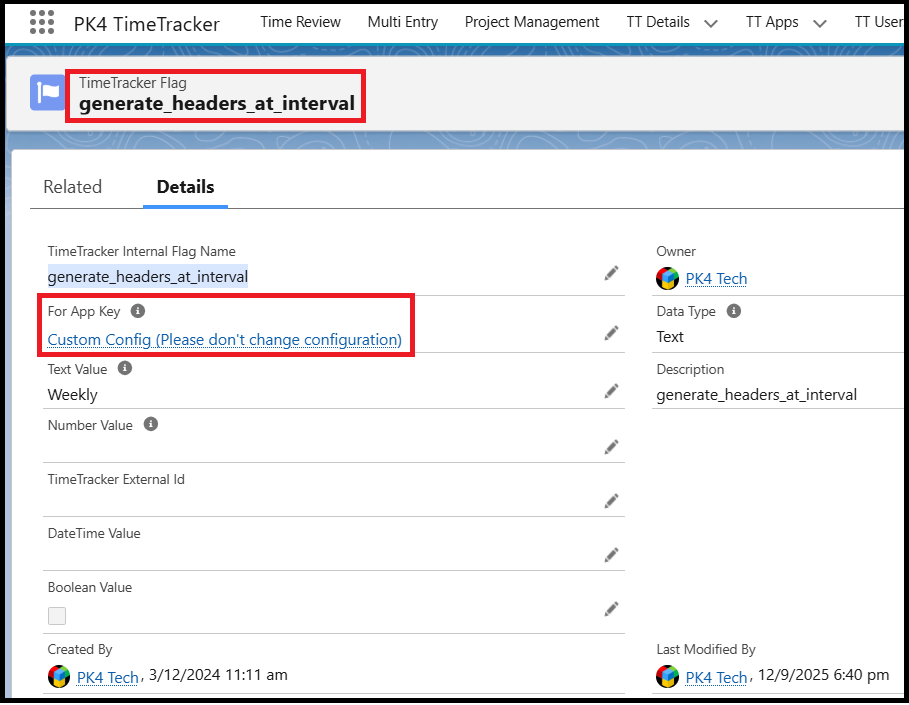Screen dimensions: 909x705
Task: Click the modified date 12/9/2025 6:40 pm
Action: [x=823, y=675]
